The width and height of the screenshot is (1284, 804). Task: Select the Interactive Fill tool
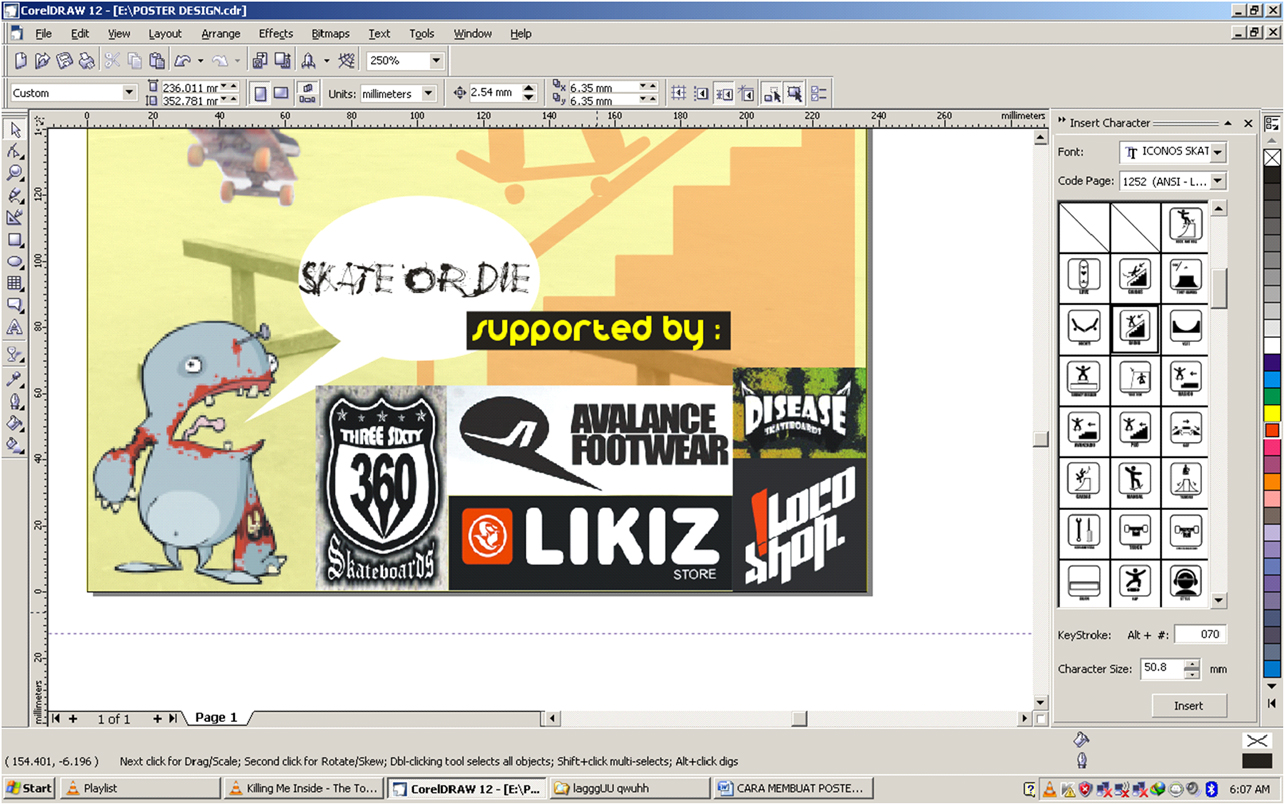coord(15,445)
